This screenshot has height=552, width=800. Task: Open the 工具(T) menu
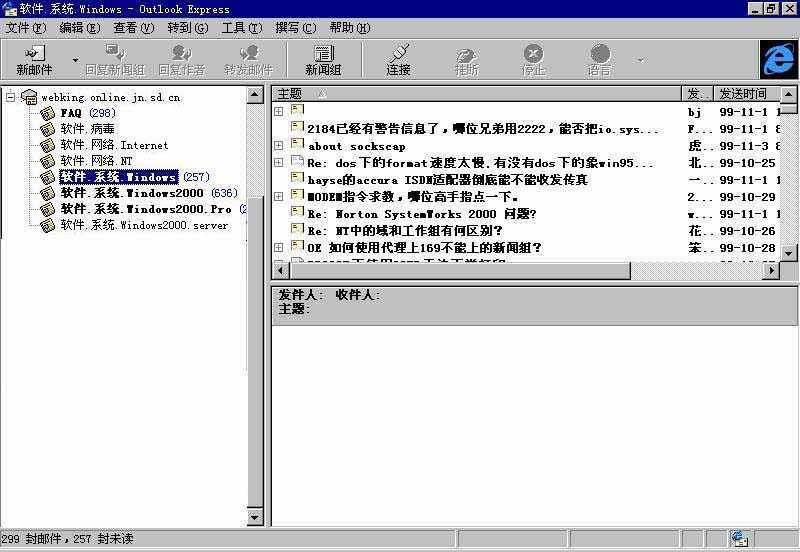coord(242,28)
